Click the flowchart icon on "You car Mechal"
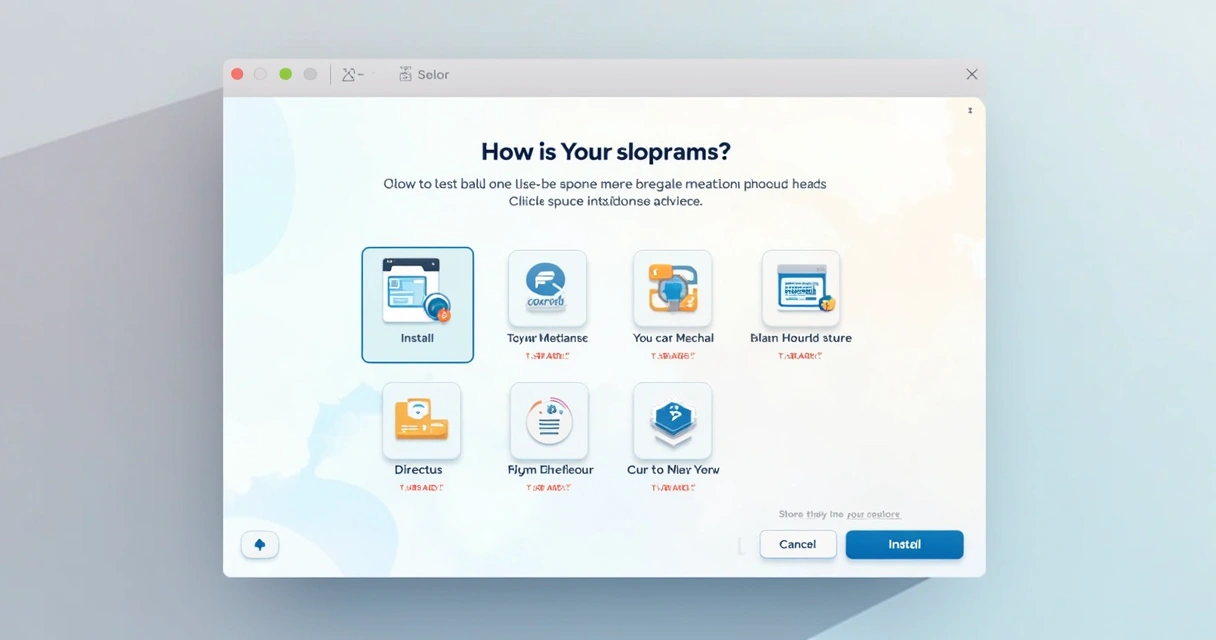The height and width of the screenshot is (640, 1216). (672, 288)
